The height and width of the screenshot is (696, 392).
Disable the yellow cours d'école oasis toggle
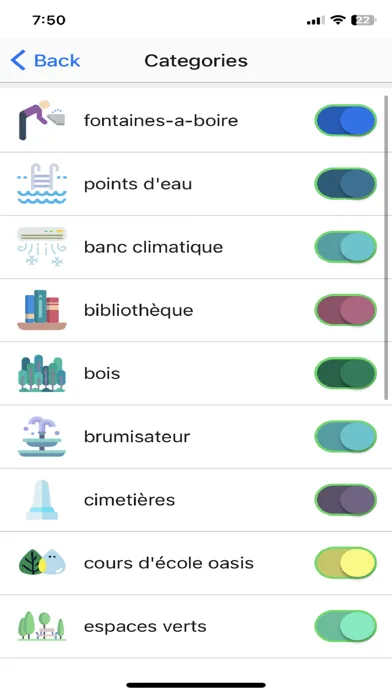coord(345,563)
